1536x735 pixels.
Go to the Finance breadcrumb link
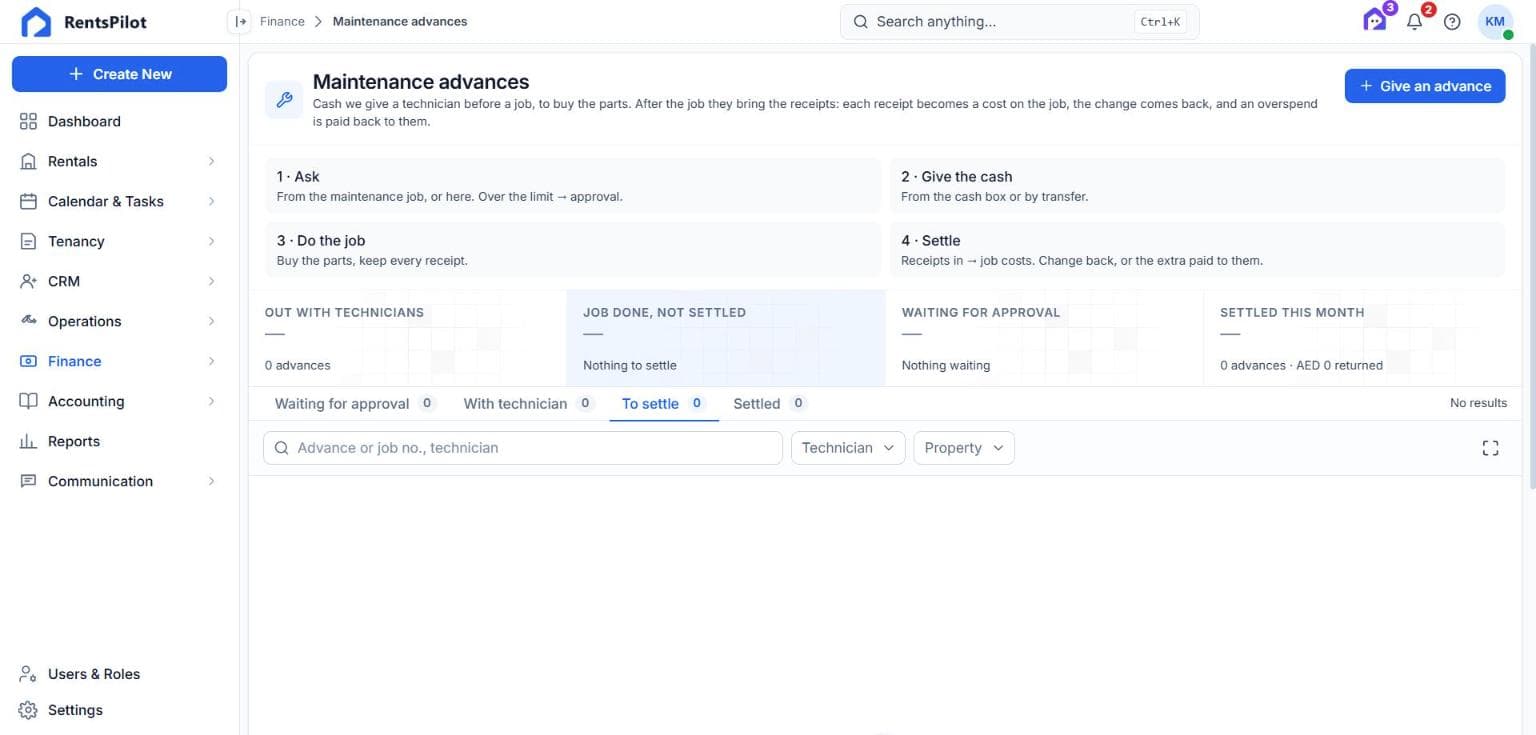(x=282, y=21)
